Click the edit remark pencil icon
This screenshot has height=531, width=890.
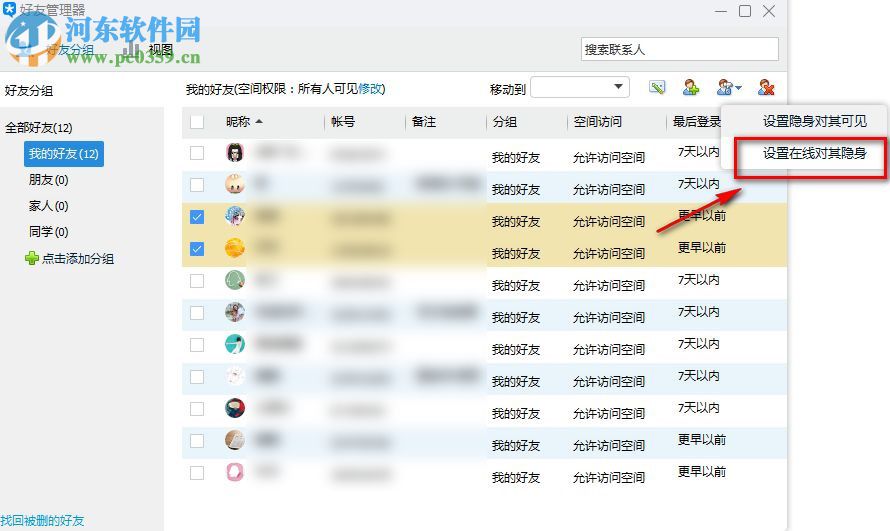pos(657,87)
